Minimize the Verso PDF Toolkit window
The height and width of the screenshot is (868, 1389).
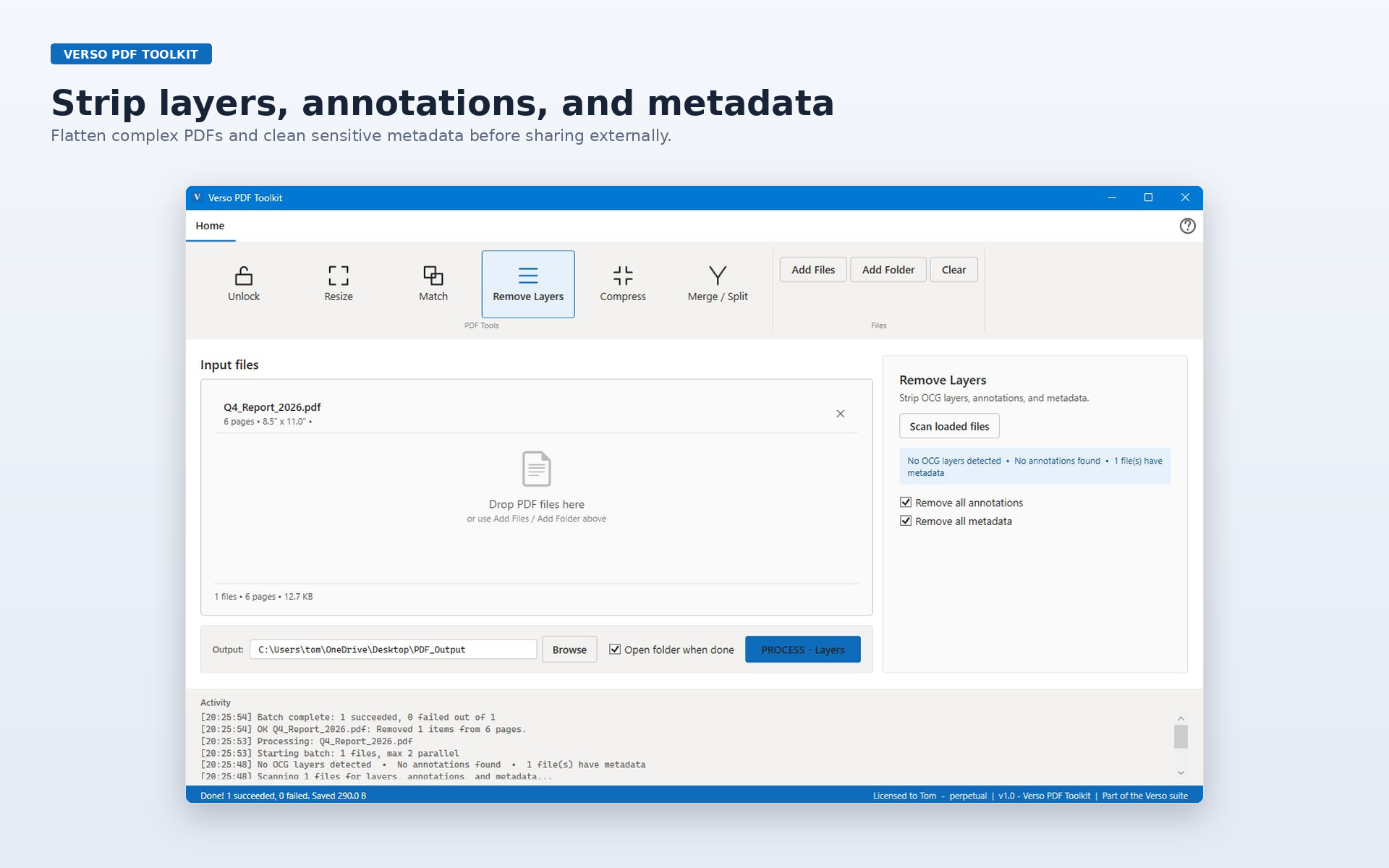(1112, 197)
